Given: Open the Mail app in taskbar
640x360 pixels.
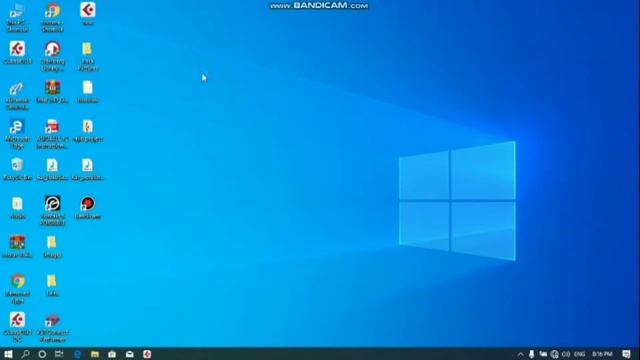Looking at the screenshot, I should click(129, 354).
